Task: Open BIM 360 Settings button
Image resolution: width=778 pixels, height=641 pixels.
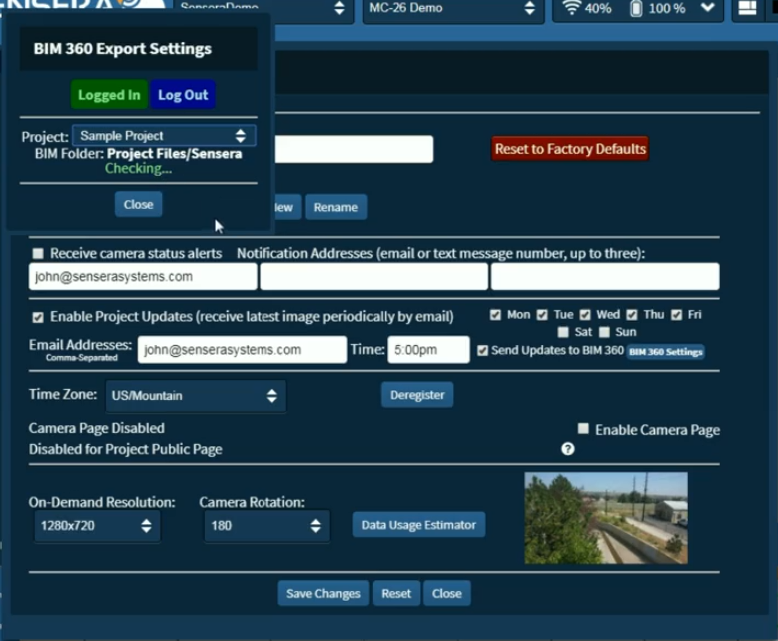Action: [665, 352]
